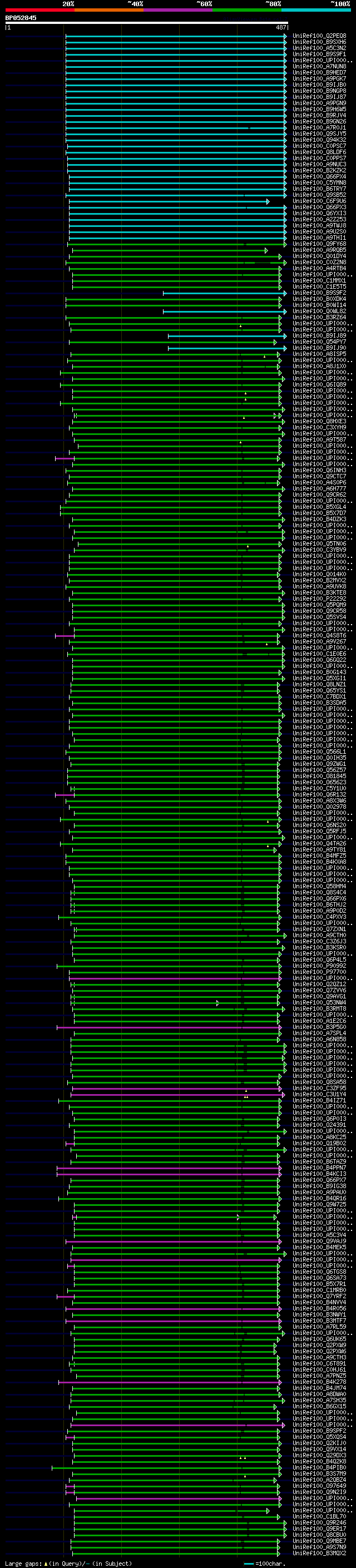
Task: Select the UniRef100_A9T587 label
Action: [319, 440]
